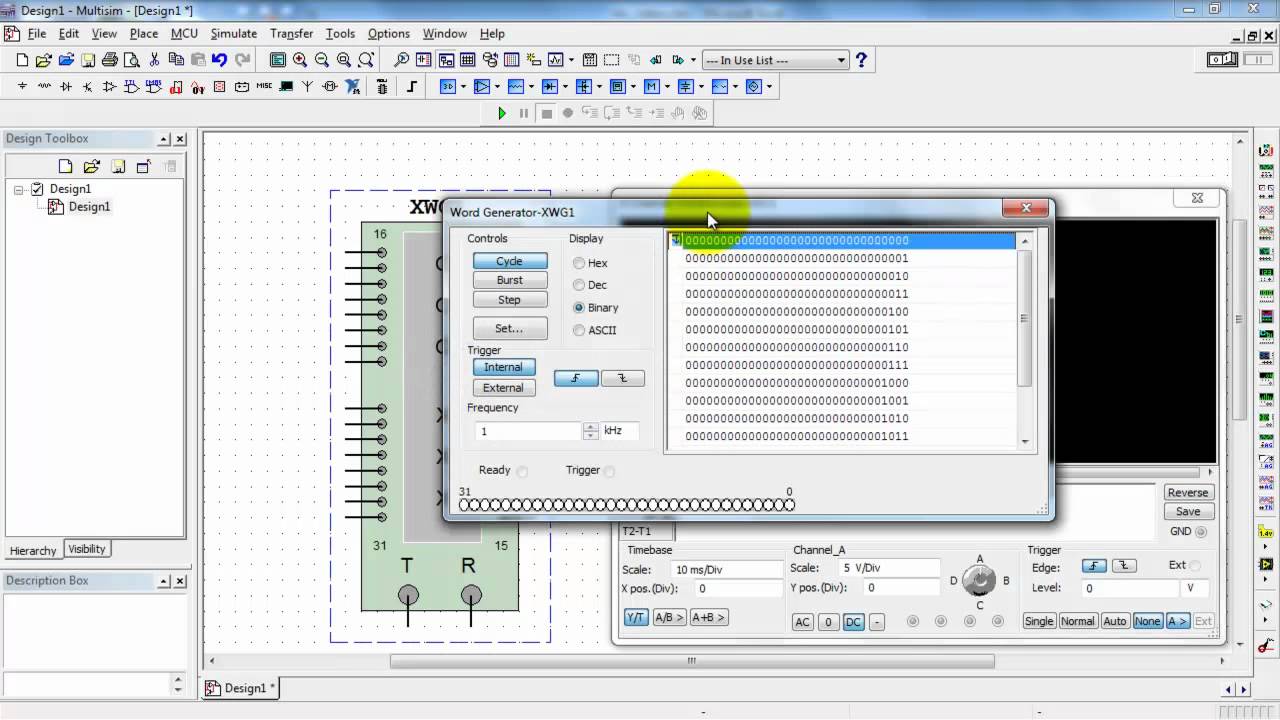Run the simulation
Image resolution: width=1280 pixels, height=720 pixels.
(502, 114)
